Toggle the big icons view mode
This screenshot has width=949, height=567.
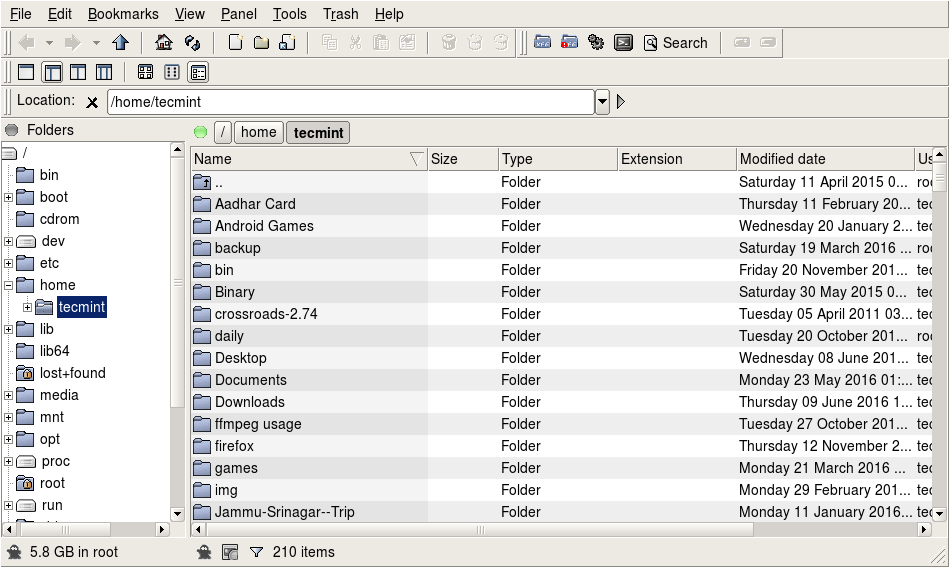coord(146,72)
